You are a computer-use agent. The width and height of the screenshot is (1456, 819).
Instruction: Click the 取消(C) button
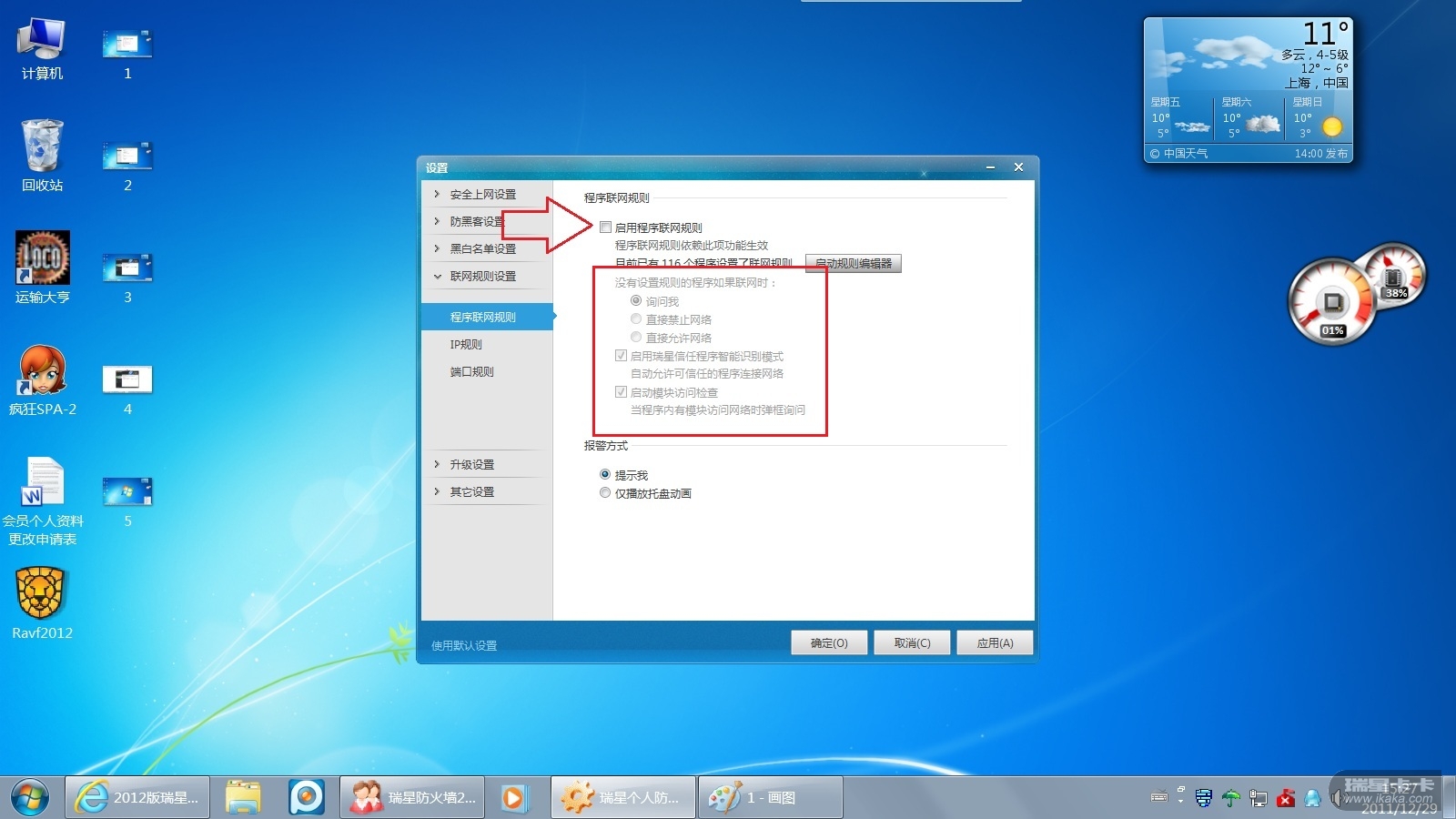912,642
